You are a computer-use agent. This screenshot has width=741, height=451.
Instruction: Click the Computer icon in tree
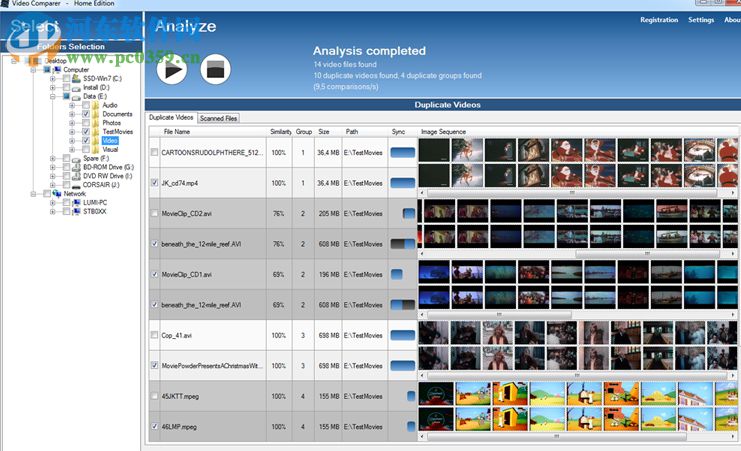pyautogui.click(x=57, y=69)
